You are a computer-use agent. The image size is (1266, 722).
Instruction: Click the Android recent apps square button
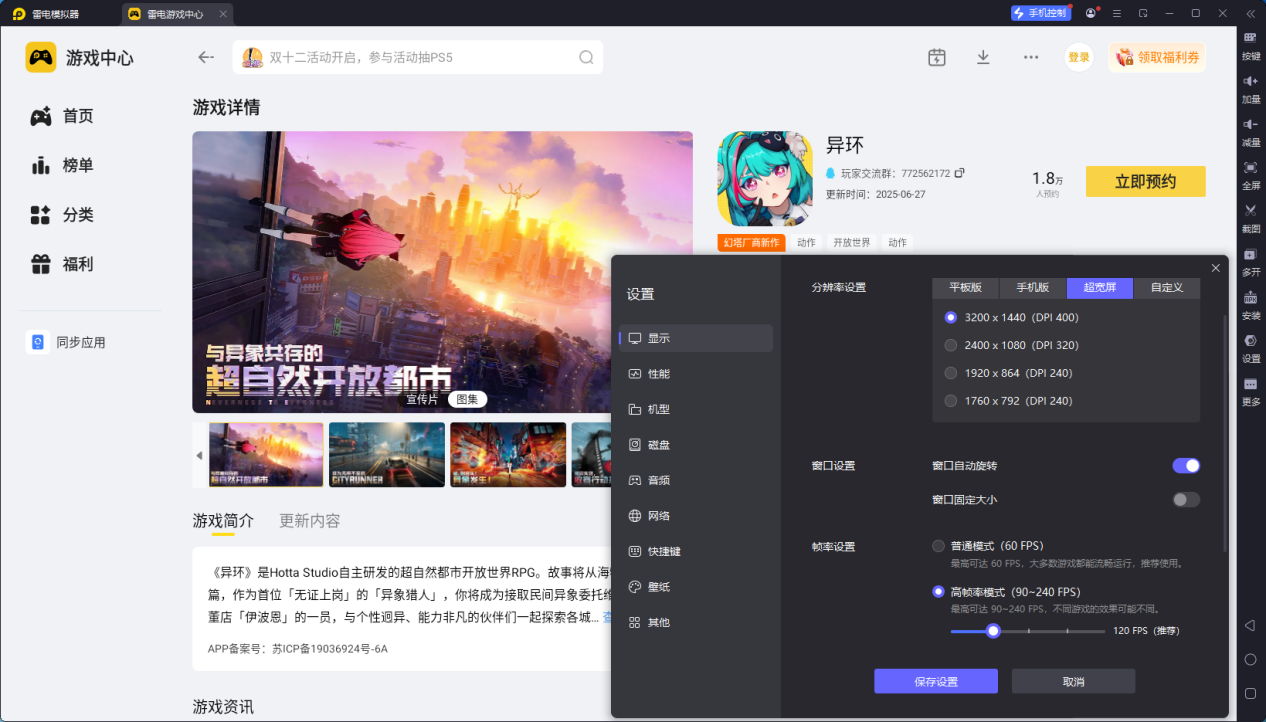click(1250, 693)
